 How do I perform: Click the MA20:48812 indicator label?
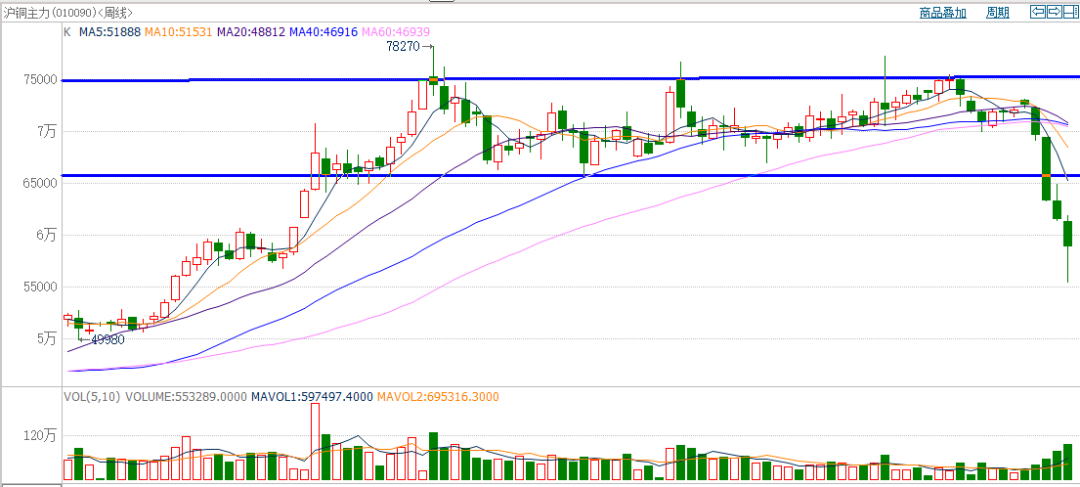(251, 32)
